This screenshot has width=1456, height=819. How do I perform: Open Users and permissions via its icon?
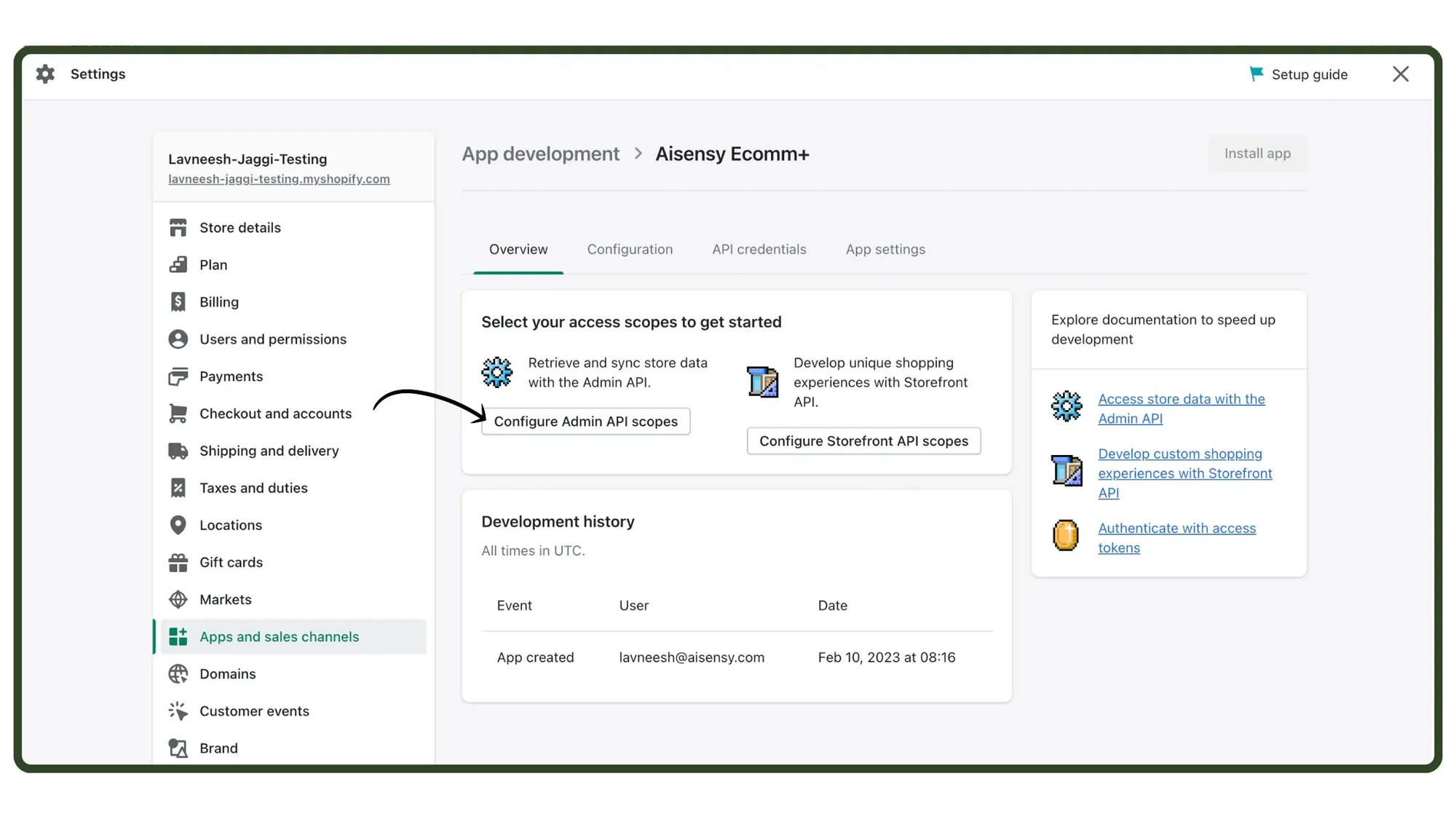tap(178, 339)
